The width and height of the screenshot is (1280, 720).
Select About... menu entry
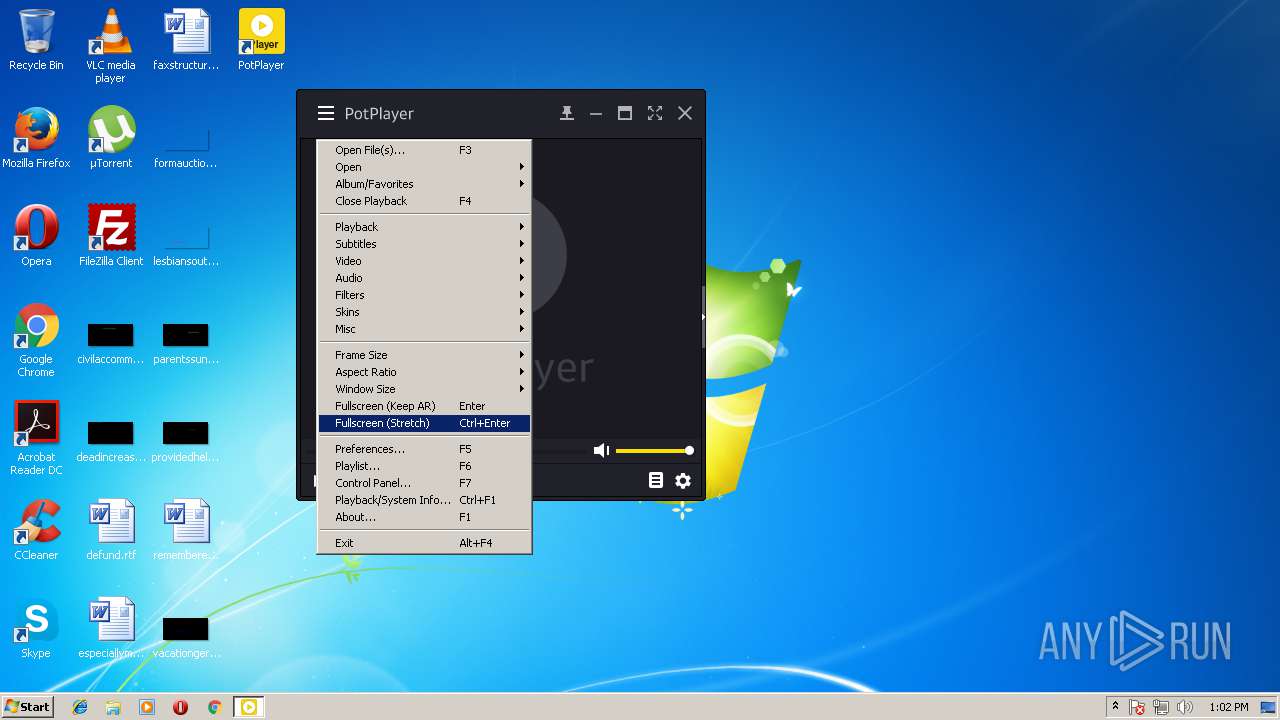[424, 517]
